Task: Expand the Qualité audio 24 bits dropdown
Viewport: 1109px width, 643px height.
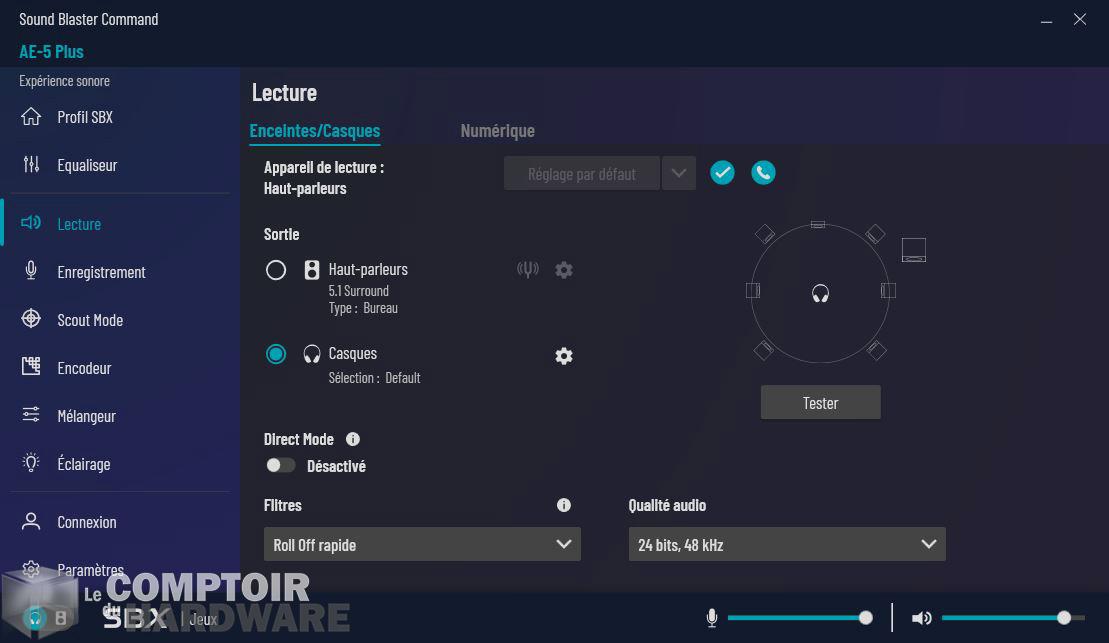Action: [x=787, y=544]
